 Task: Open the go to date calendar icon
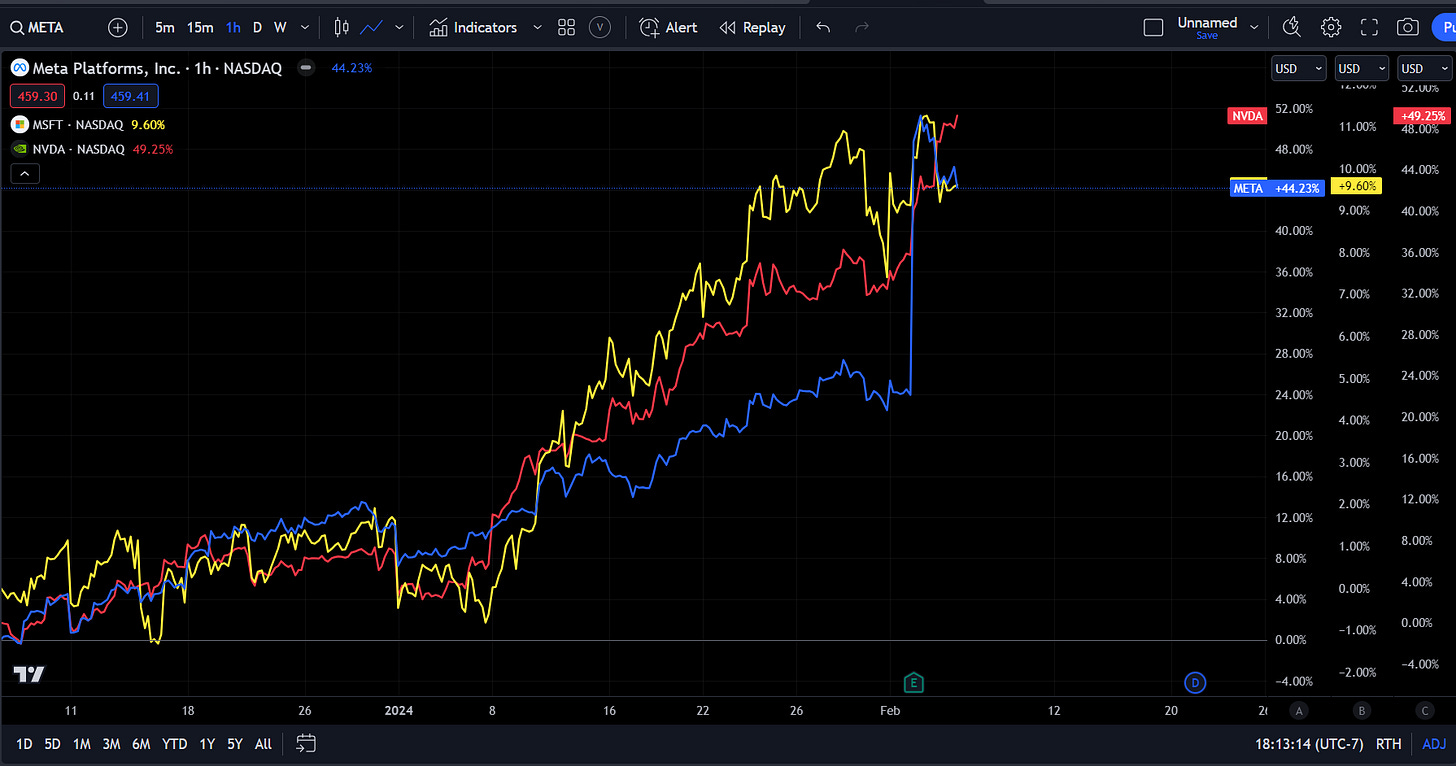[306, 743]
